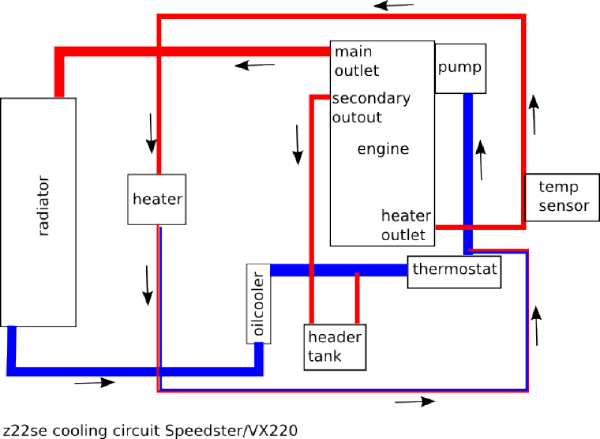Click the 'main outlet' label
Screen dimensions: 600x439
pos(357,61)
